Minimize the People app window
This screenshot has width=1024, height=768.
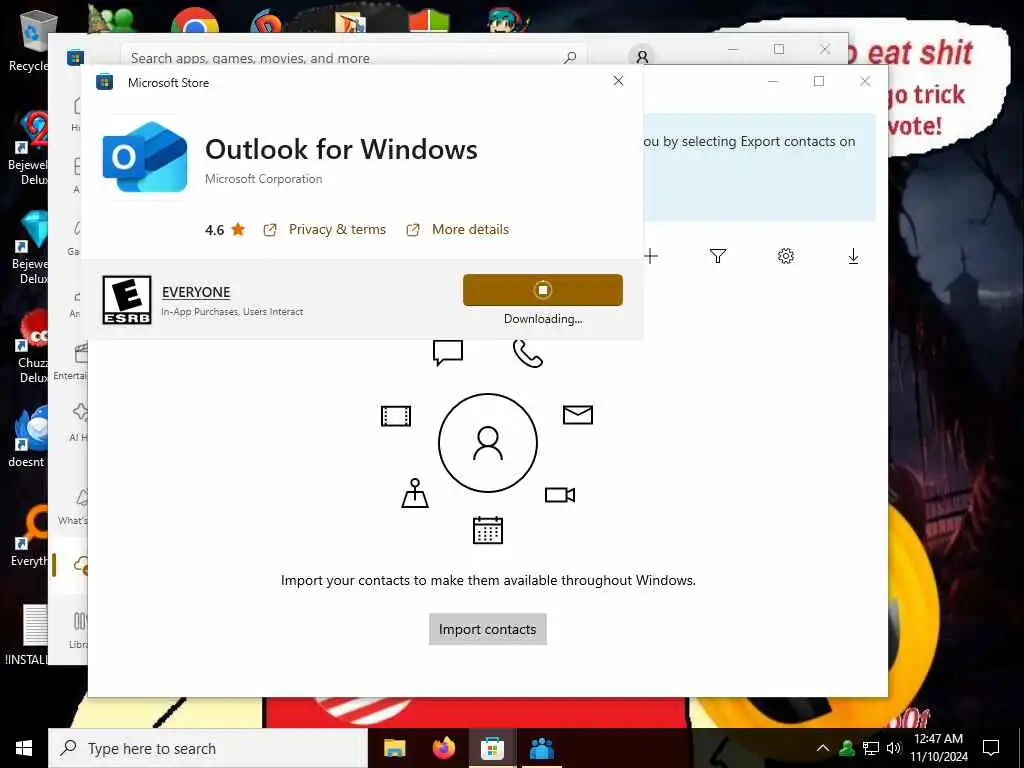773,81
